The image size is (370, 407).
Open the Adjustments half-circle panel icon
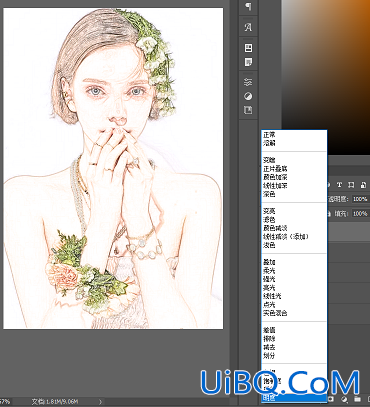click(x=248, y=96)
